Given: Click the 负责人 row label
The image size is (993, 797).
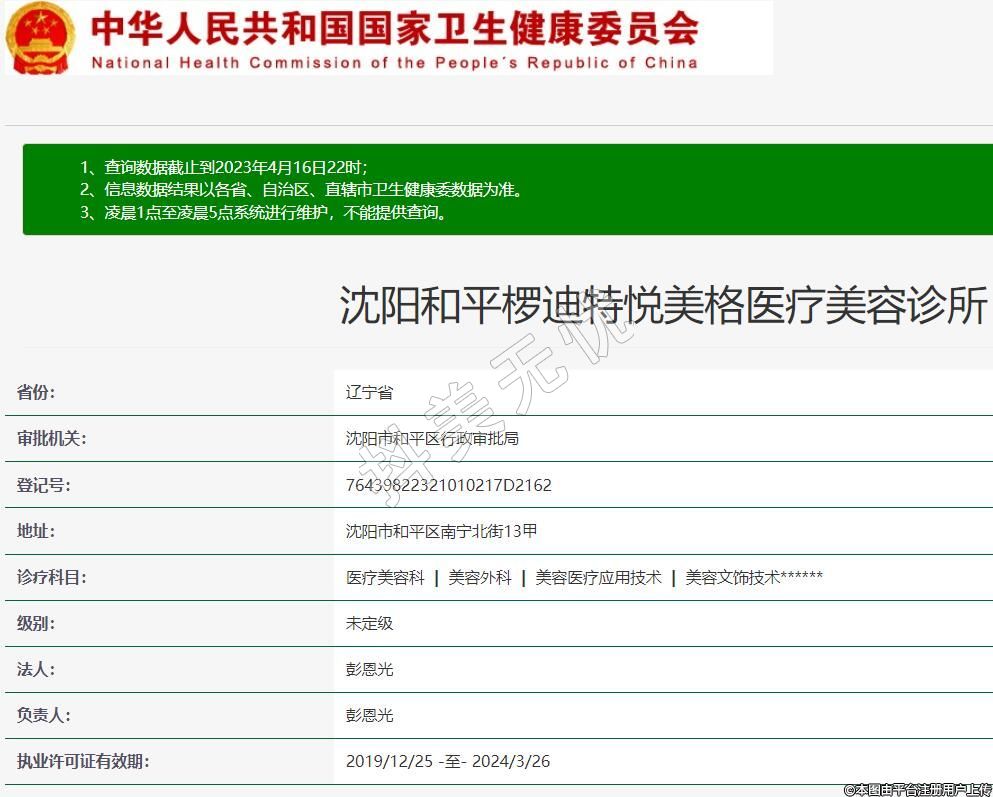Looking at the screenshot, I should click(x=44, y=715).
